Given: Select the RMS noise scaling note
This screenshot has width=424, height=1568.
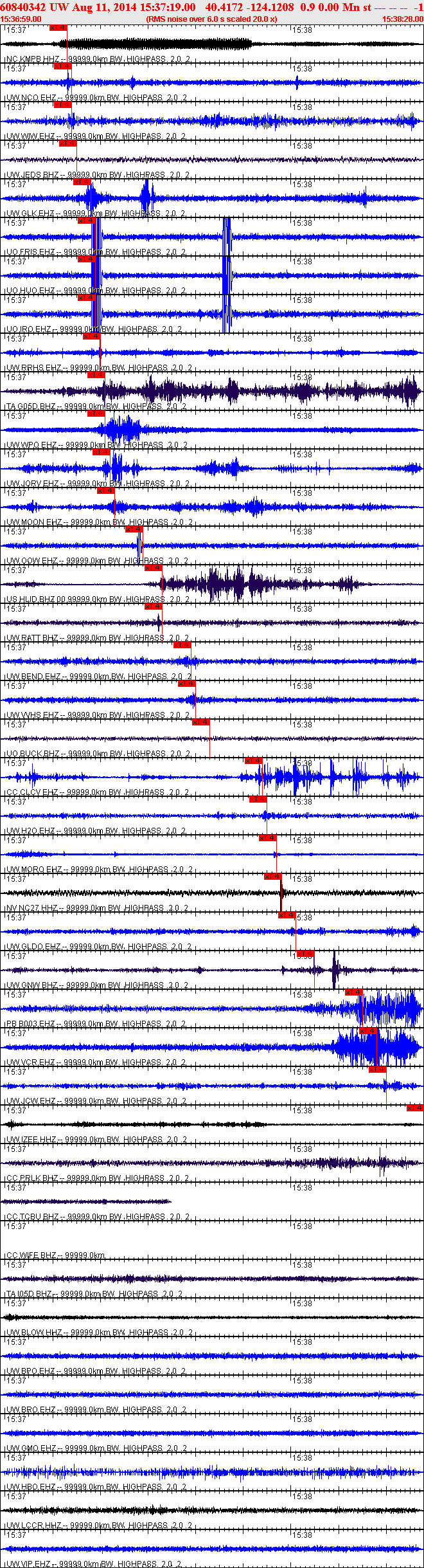Looking at the screenshot, I should pyautogui.click(x=212, y=19).
